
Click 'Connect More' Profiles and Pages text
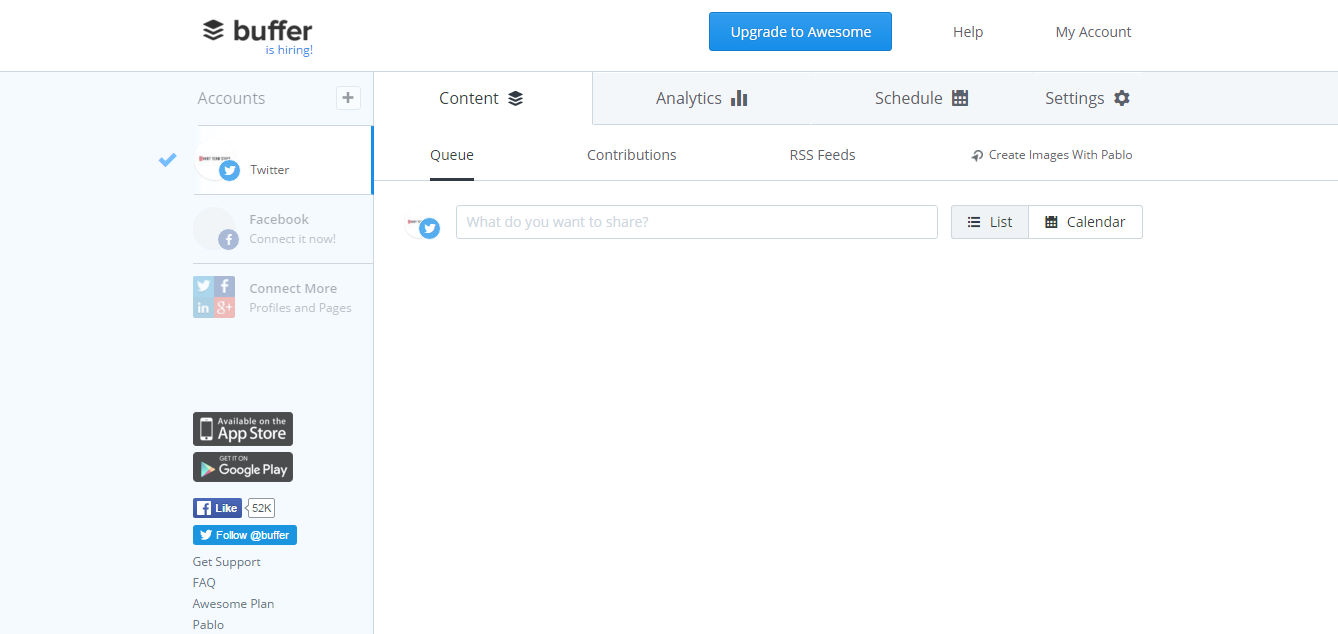tap(300, 298)
